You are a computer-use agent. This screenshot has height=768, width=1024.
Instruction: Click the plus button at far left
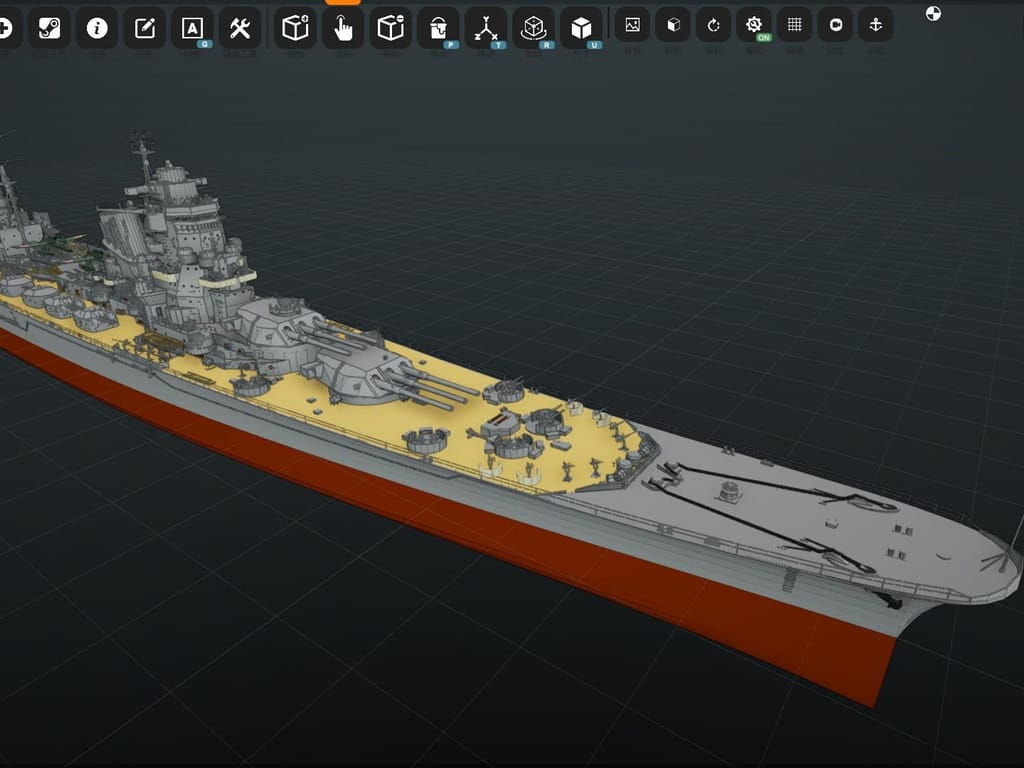coord(5,27)
